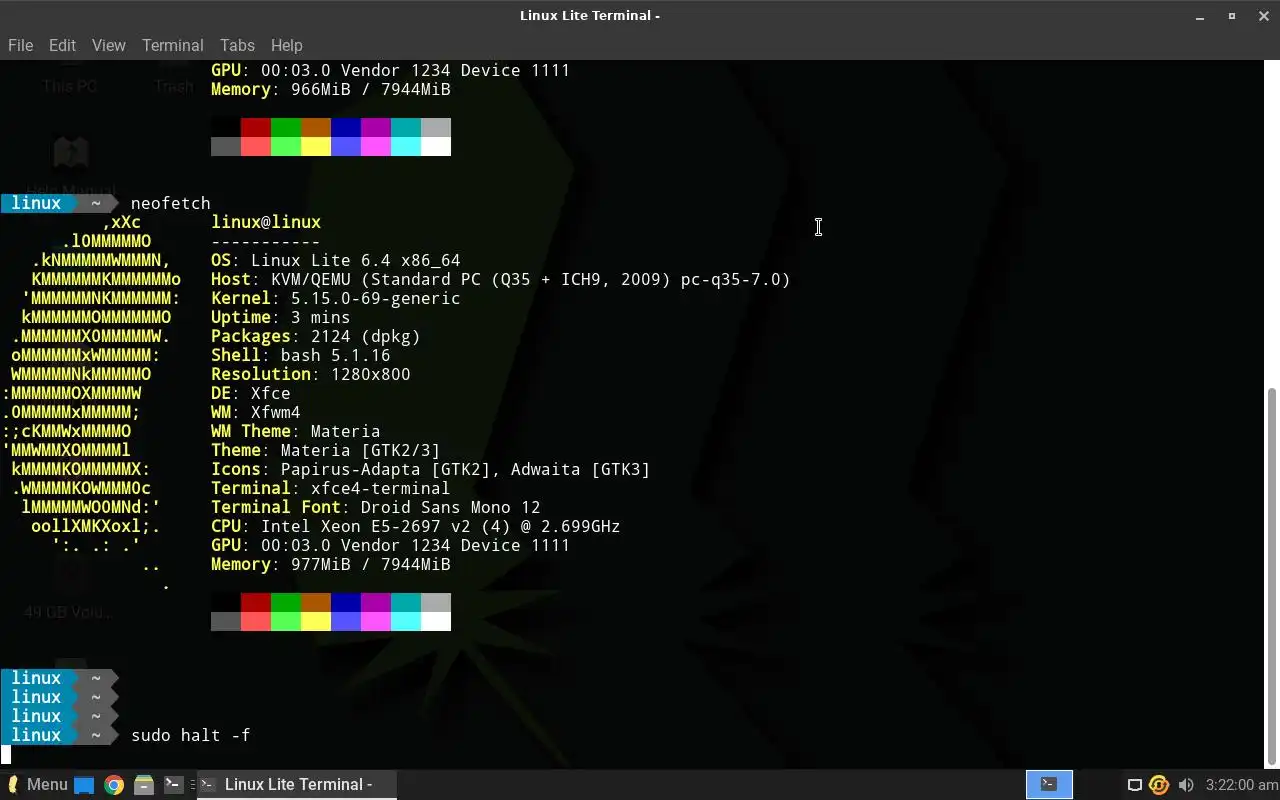Open the display tray icon left of the updater
1280x800 pixels.
1134,785
